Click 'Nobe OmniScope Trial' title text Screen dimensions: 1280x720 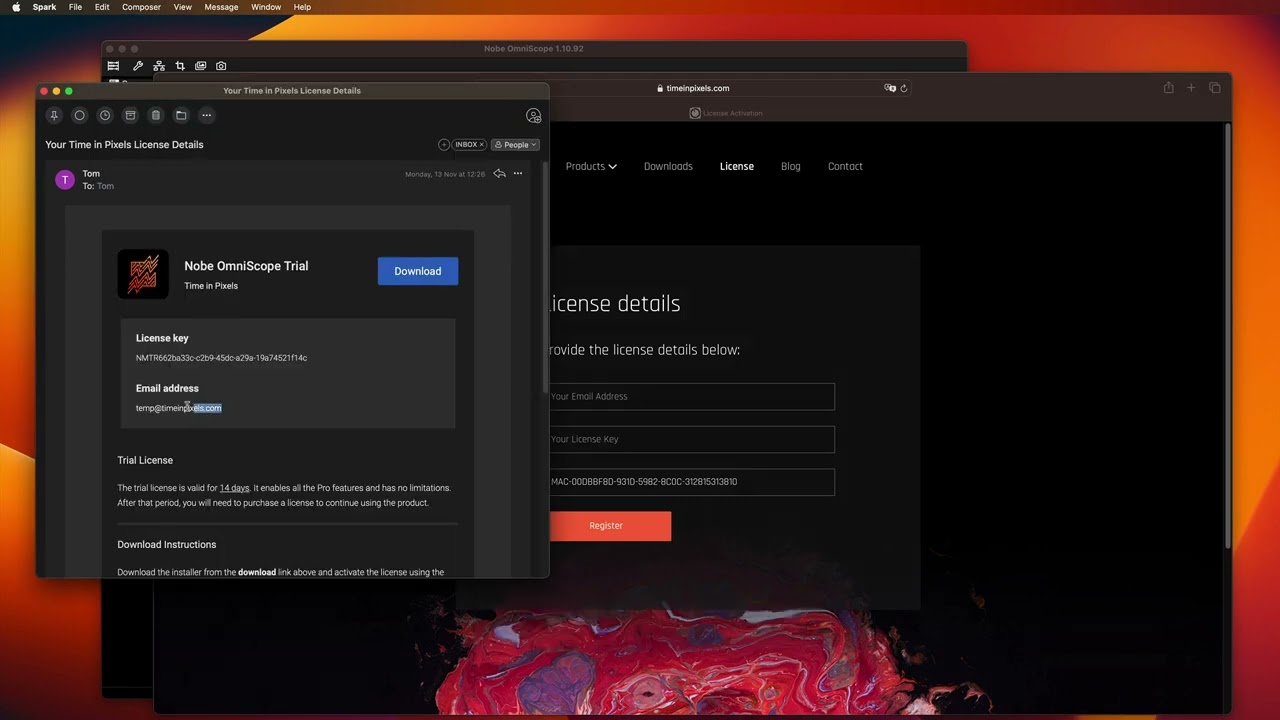click(x=246, y=266)
